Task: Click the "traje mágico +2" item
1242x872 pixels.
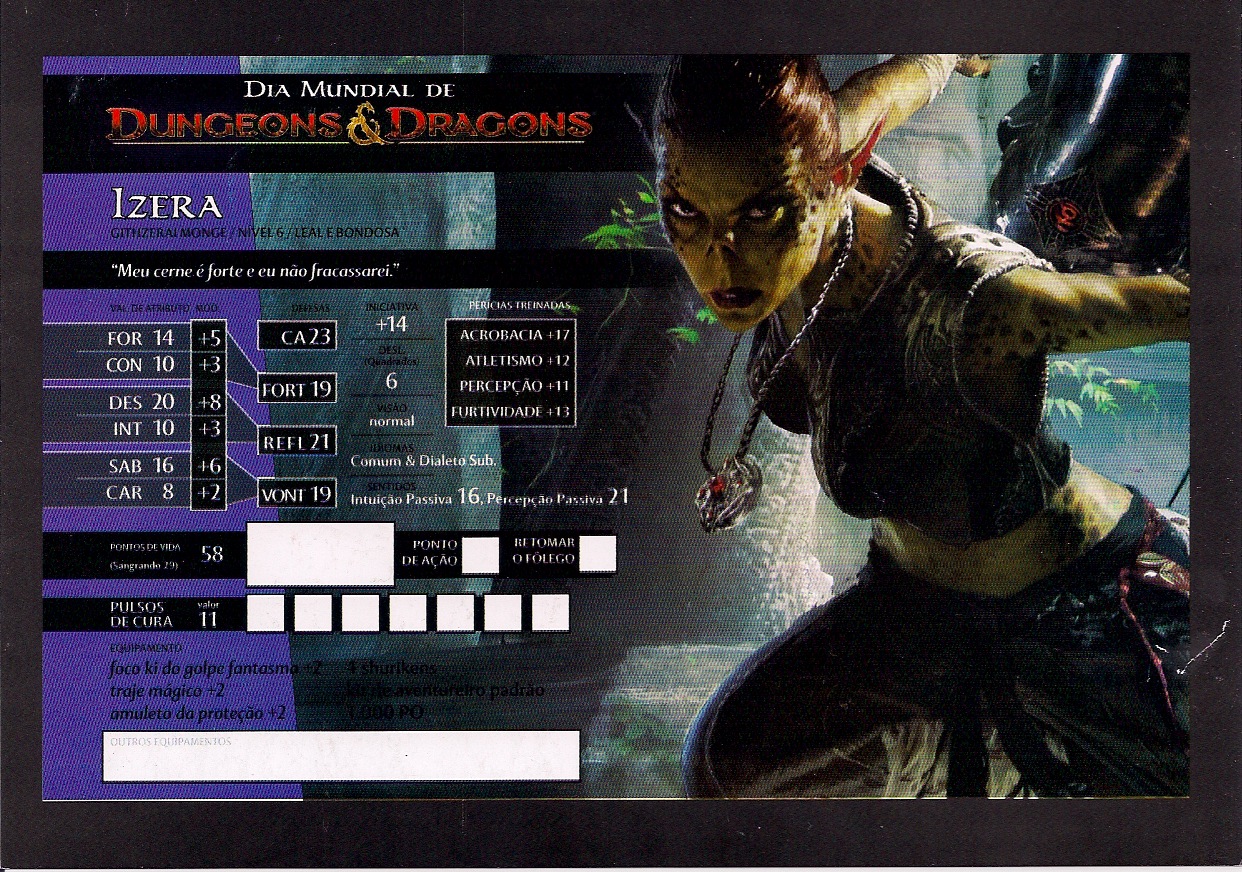Action: point(168,691)
